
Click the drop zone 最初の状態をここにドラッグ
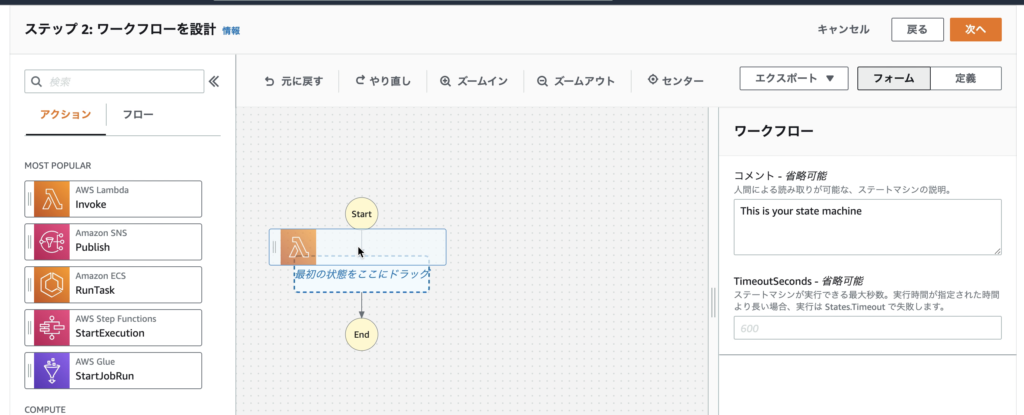361,274
